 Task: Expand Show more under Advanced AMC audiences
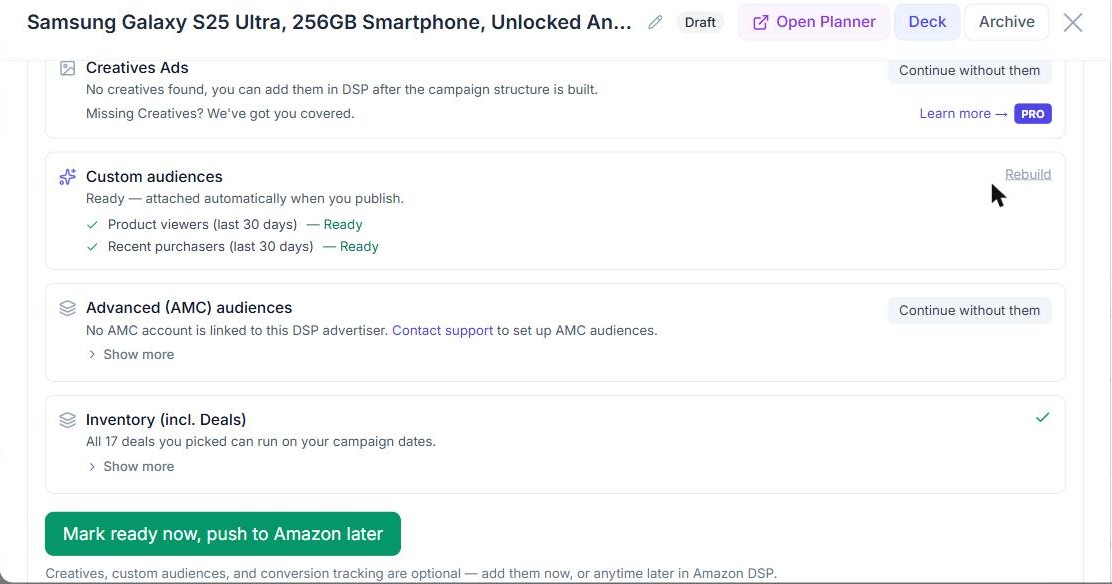coord(130,354)
